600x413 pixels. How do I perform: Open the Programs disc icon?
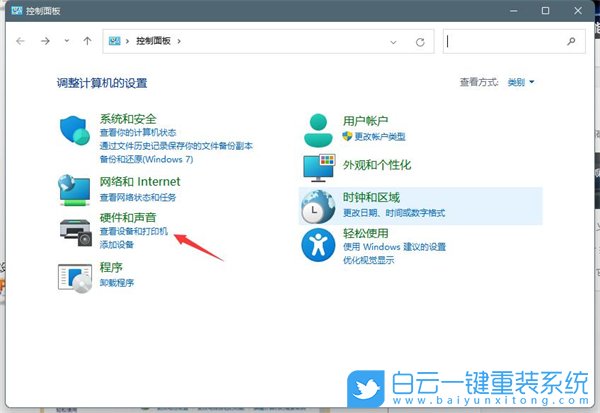pos(75,278)
